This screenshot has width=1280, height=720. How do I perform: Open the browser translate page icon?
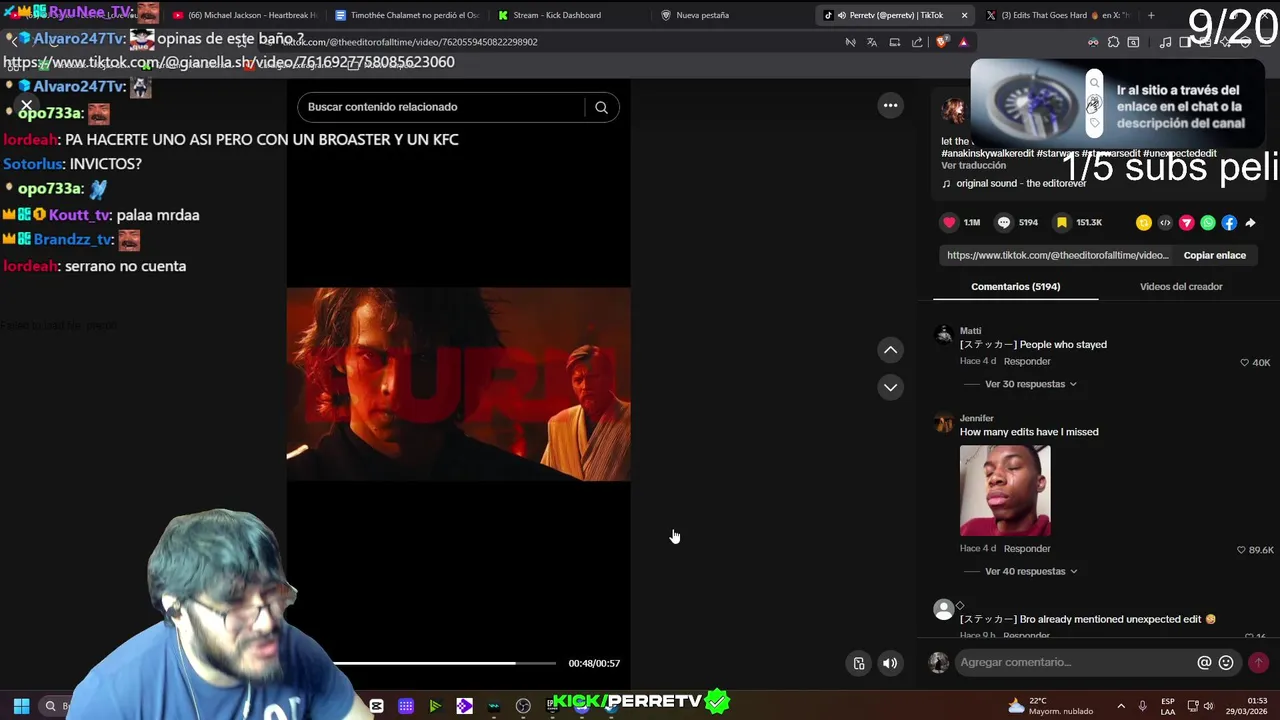872,42
